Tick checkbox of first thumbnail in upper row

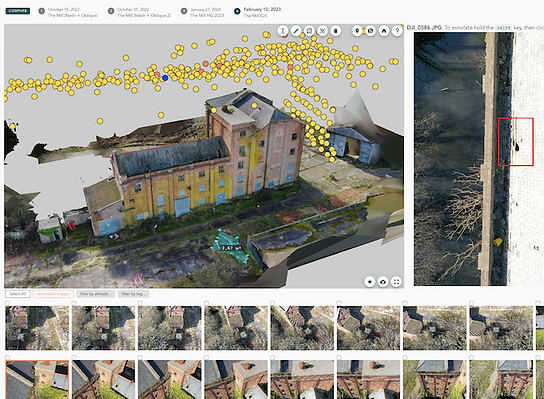tap(8, 303)
